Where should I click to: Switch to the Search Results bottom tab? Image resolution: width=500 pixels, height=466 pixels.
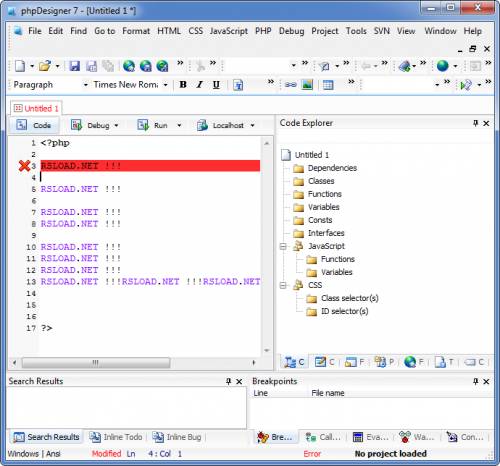point(46,437)
